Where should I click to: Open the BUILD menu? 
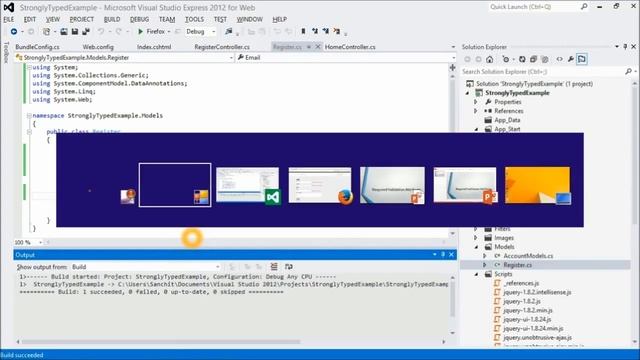(x=112, y=19)
